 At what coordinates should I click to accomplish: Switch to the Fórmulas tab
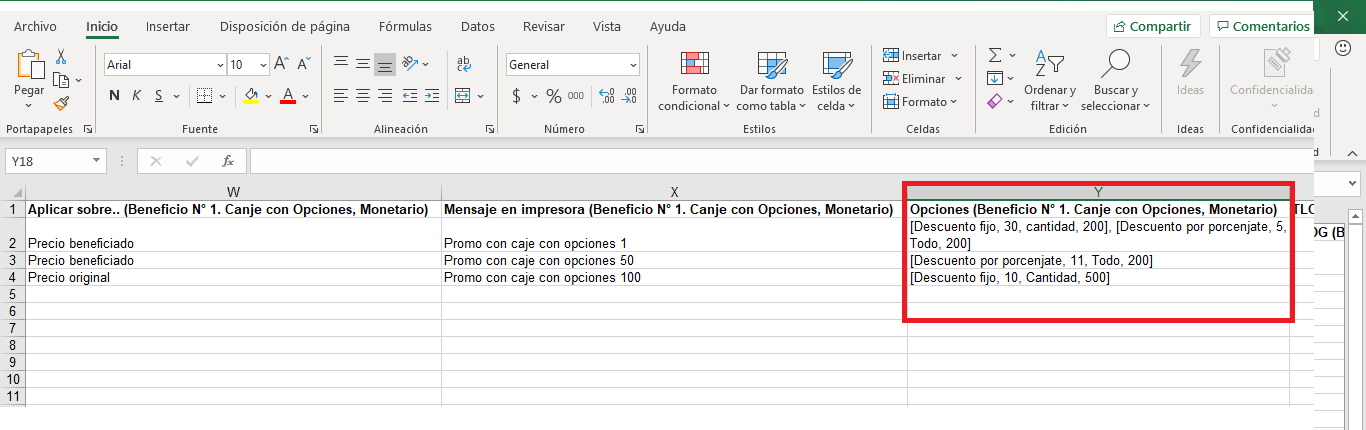[x=405, y=27]
